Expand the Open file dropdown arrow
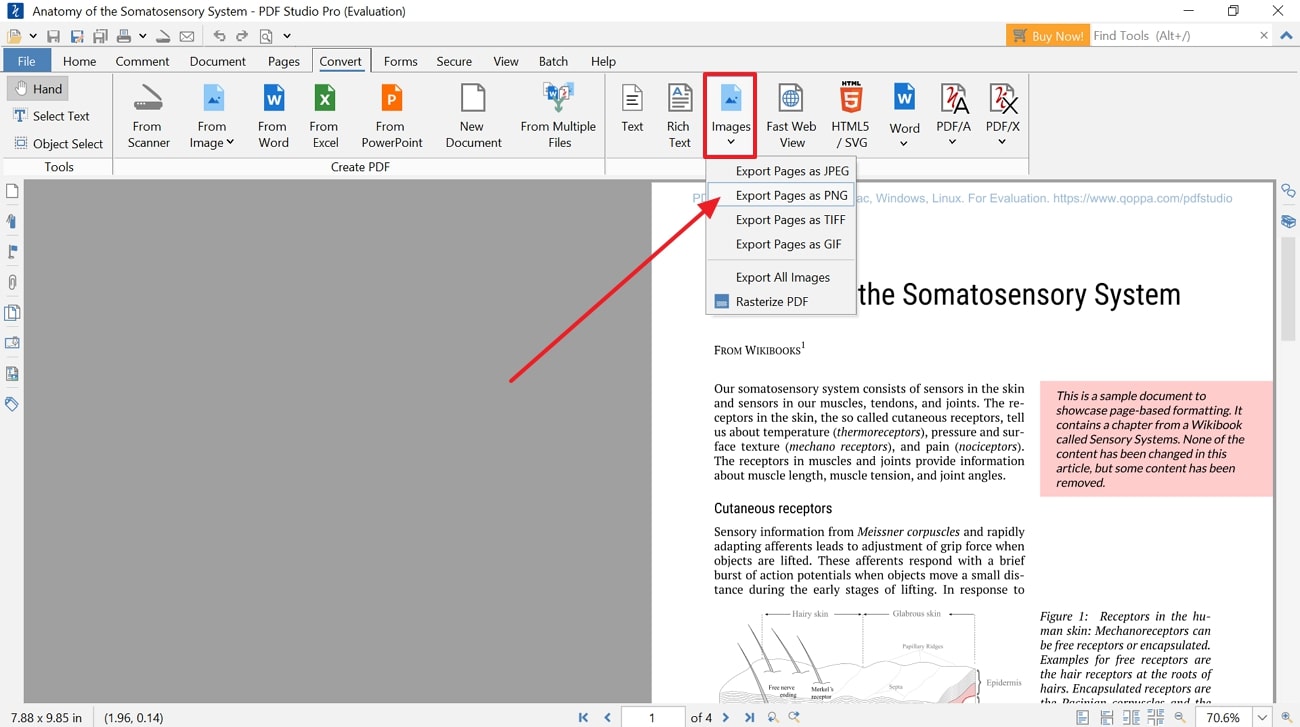The width and height of the screenshot is (1300, 727). click(33, 36)
